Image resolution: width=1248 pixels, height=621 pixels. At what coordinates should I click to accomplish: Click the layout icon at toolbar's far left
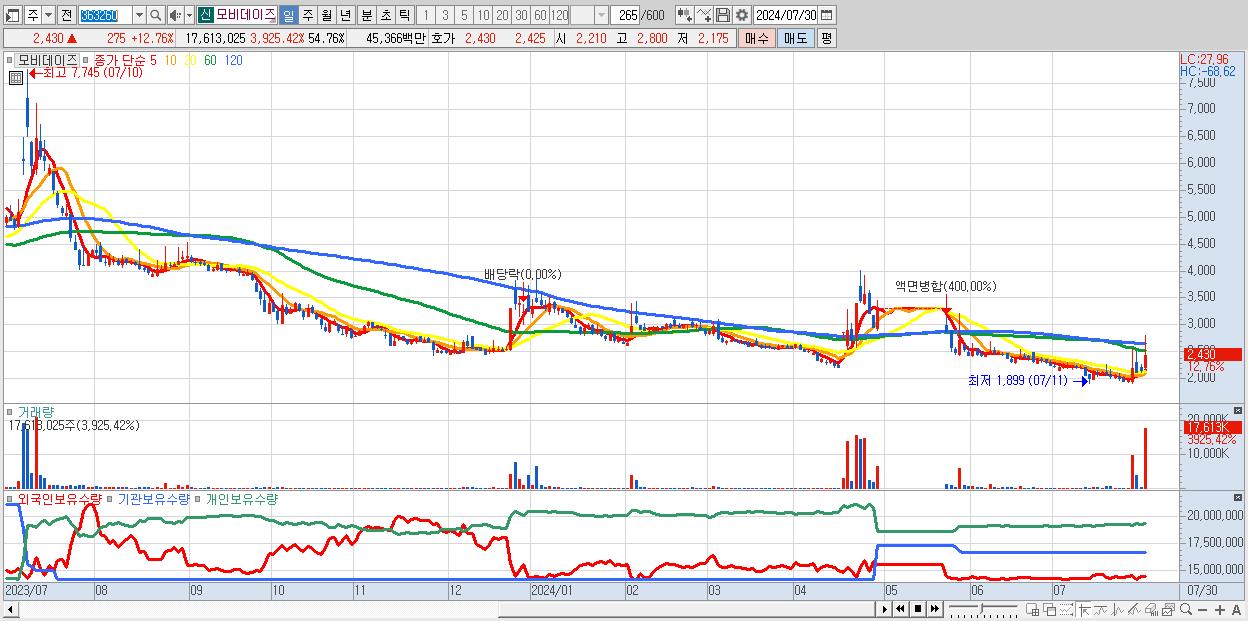13,15
